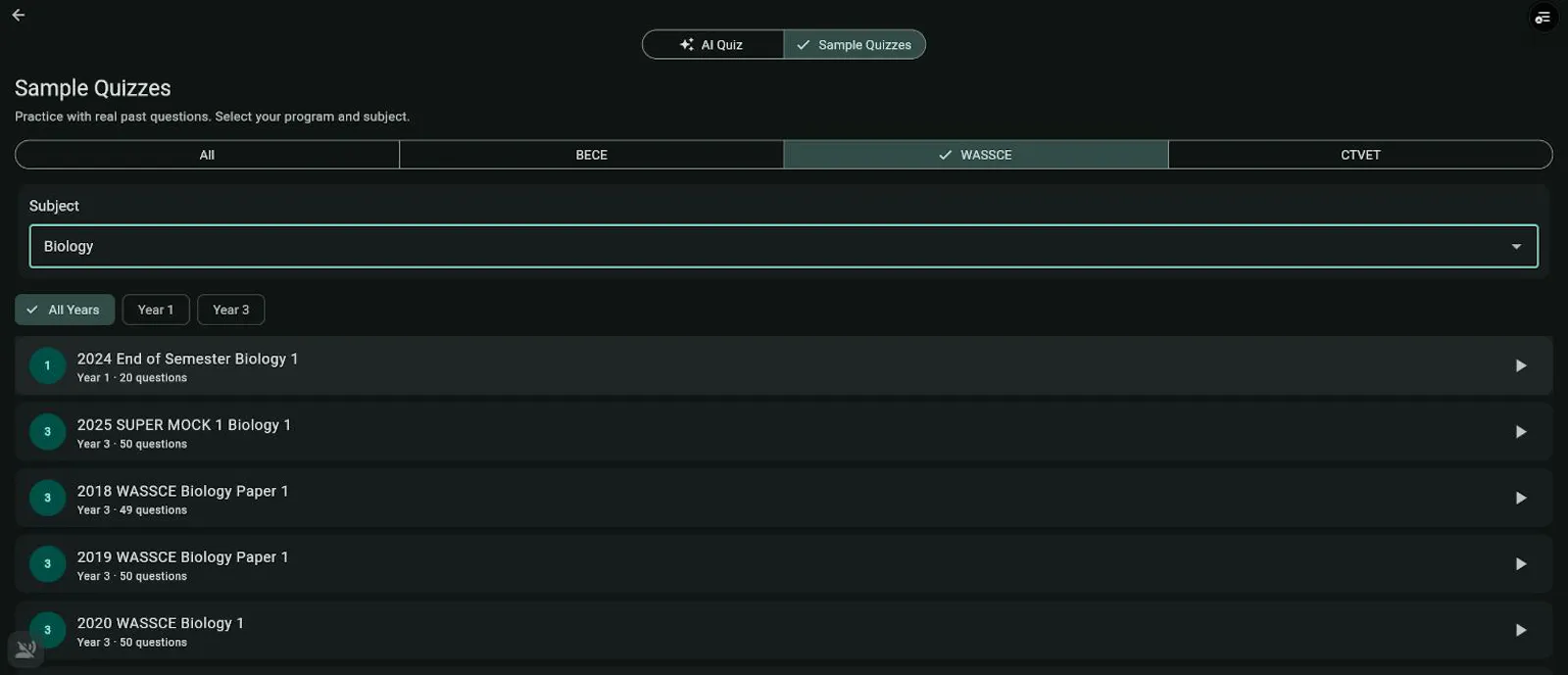Select the Sample Quizzes toggle
Screen dimensions: 1568x675
tap(855, 45)
